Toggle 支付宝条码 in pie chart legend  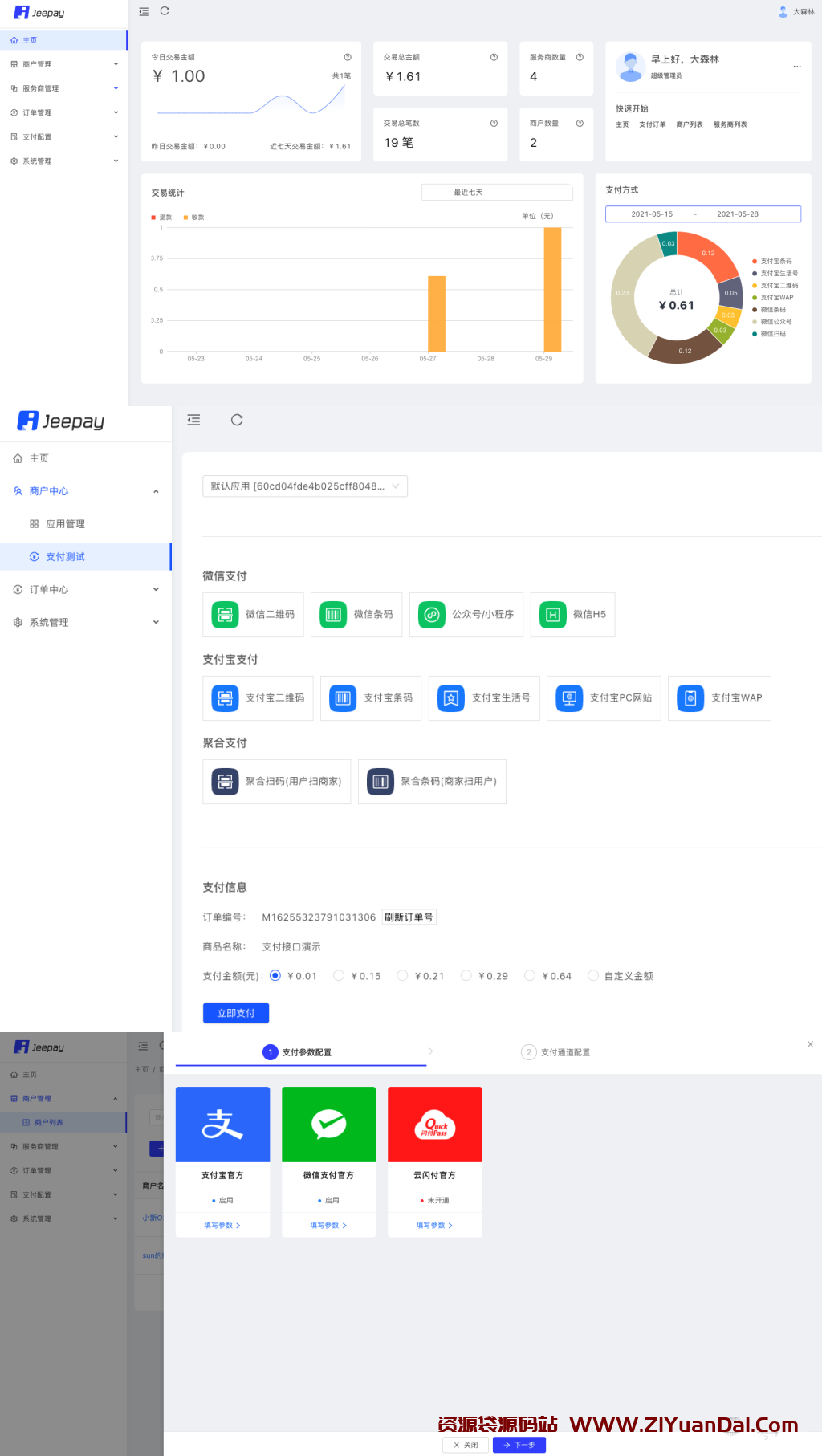click(x=772, y=262)
